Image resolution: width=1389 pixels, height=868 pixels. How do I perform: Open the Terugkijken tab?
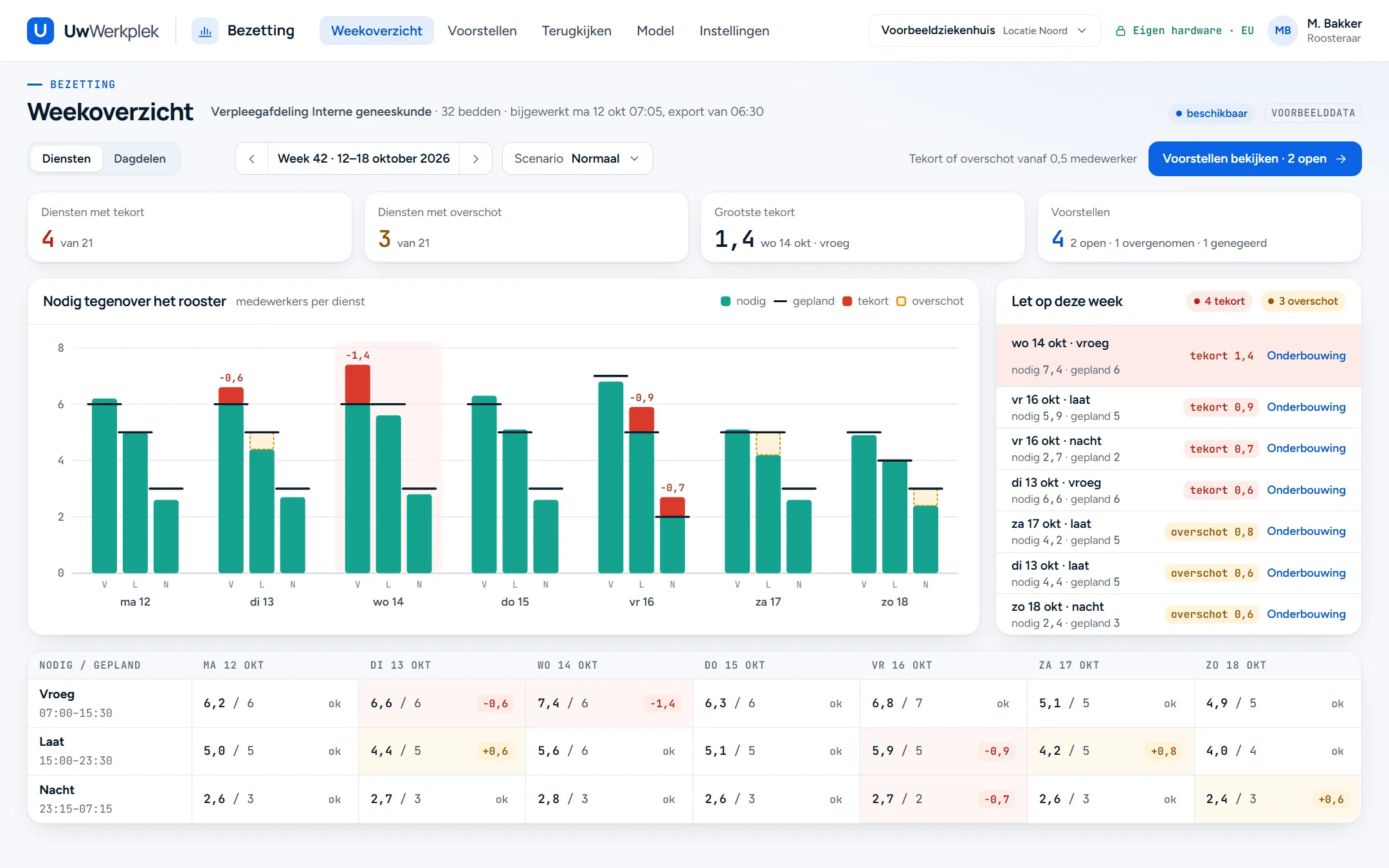(576, 31)
